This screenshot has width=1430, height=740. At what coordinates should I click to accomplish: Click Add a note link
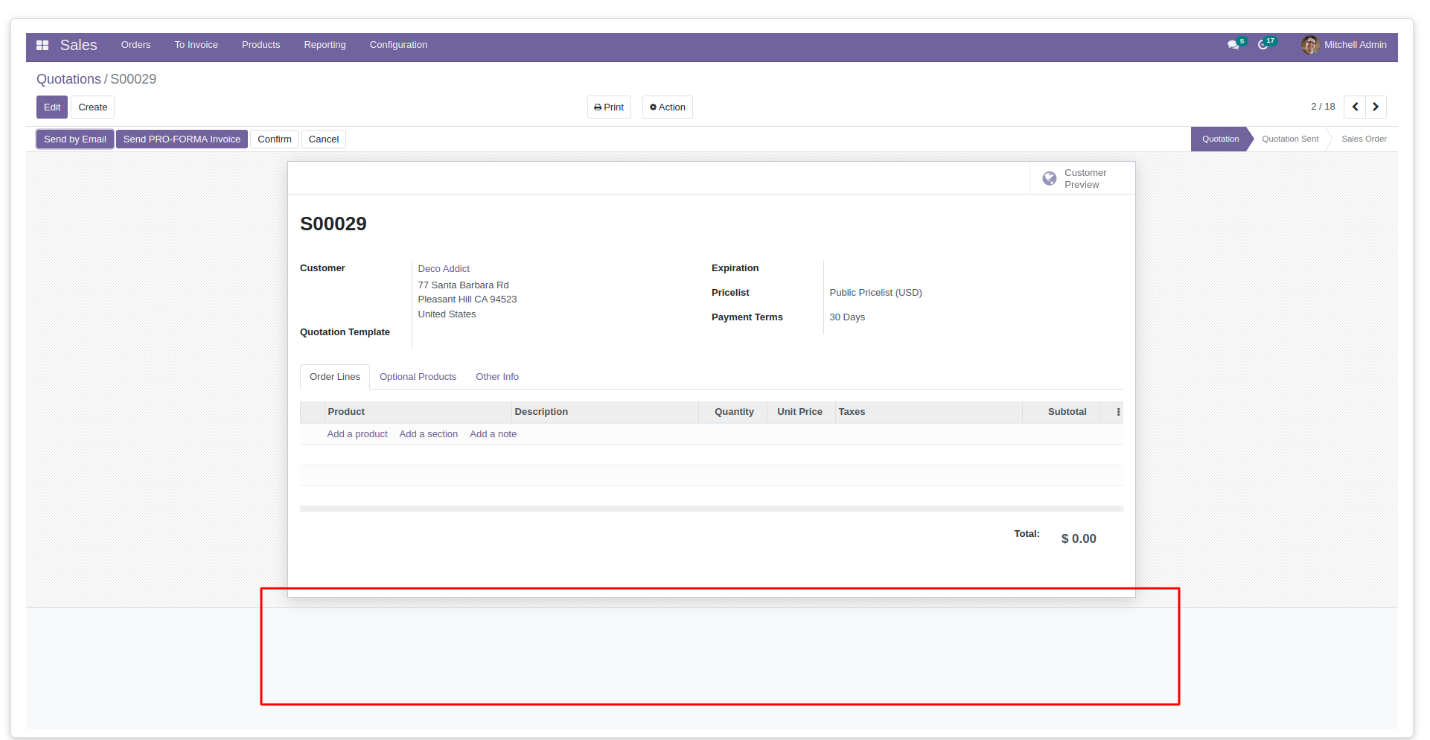(x=493, y=434)
